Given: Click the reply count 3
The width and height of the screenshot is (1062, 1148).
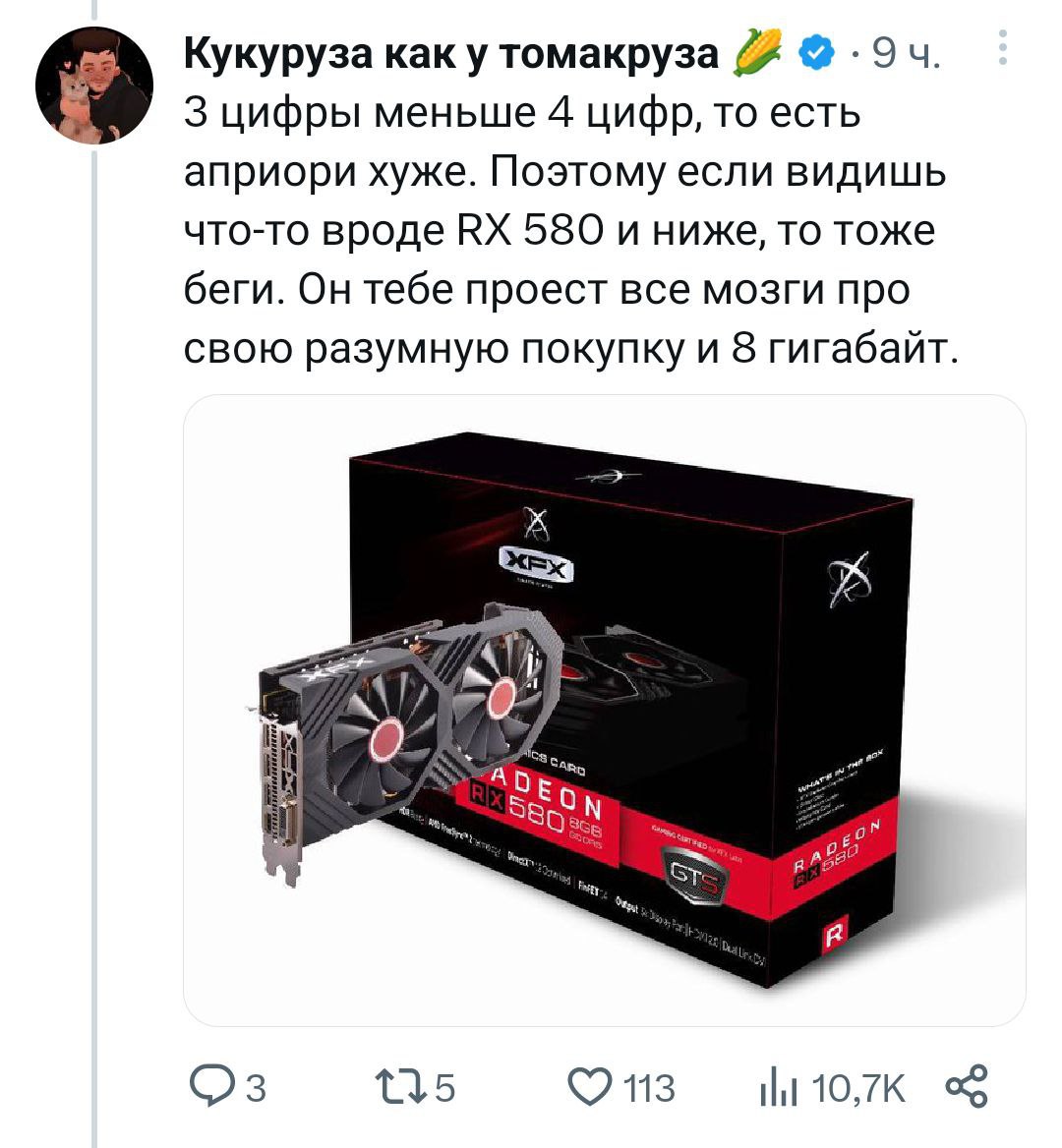Looking at the screenshot, I should (x=255, y=1088).
